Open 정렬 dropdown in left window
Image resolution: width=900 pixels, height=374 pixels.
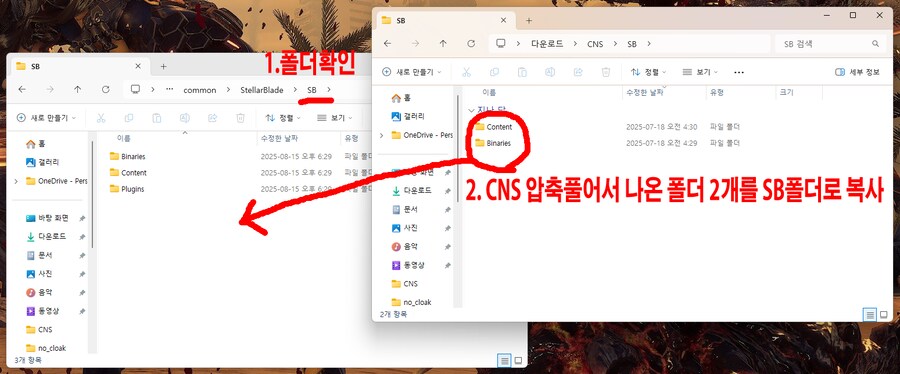pos(283,118)
